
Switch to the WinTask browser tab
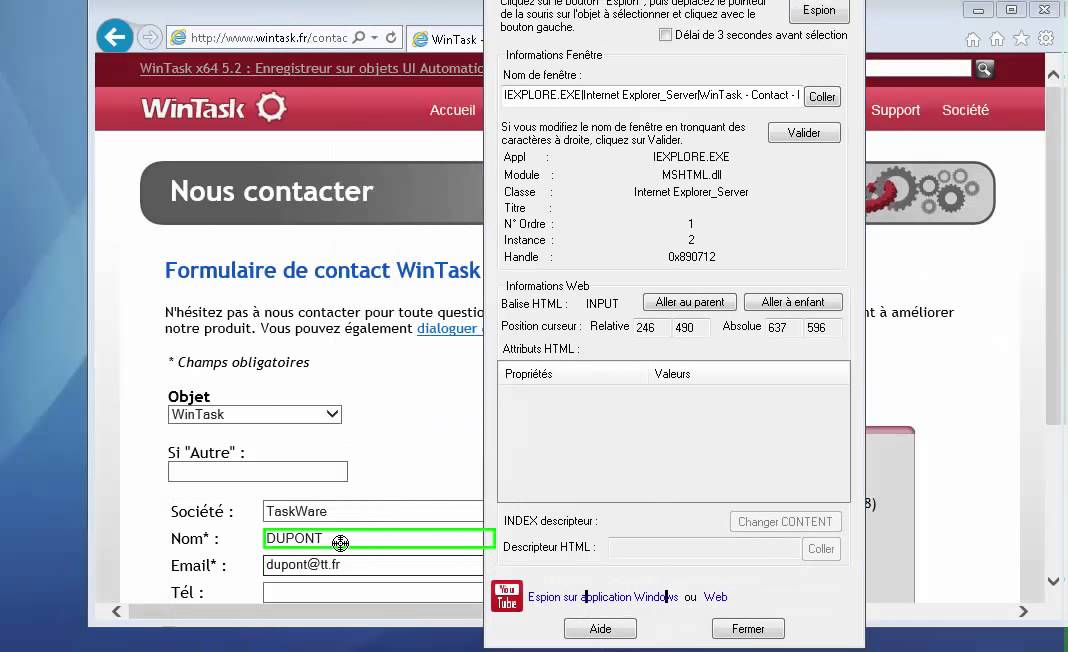447,40
